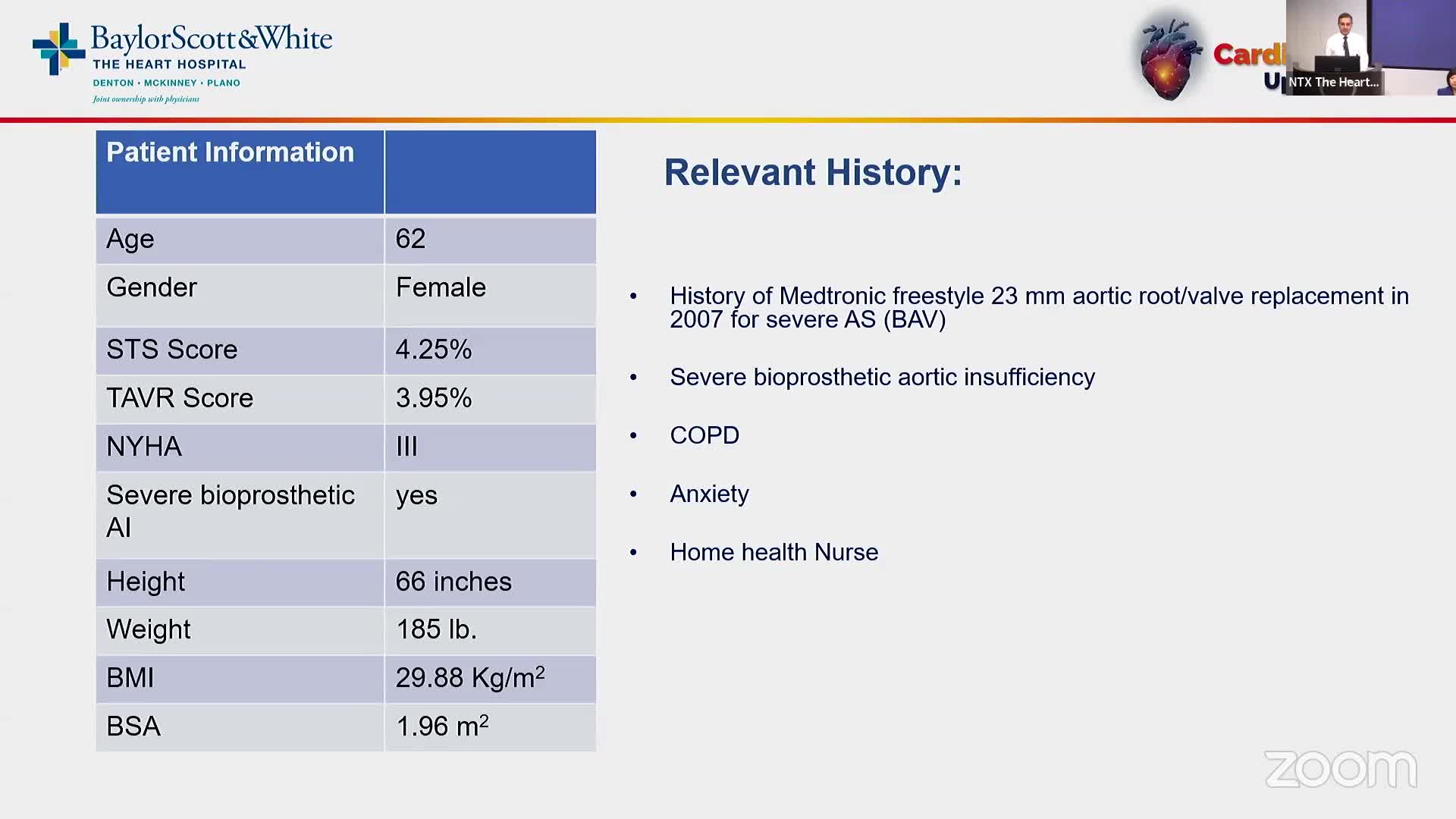Click the 'Cardi' red title text
1456x819 pixels.
[x=1248, y=55]
